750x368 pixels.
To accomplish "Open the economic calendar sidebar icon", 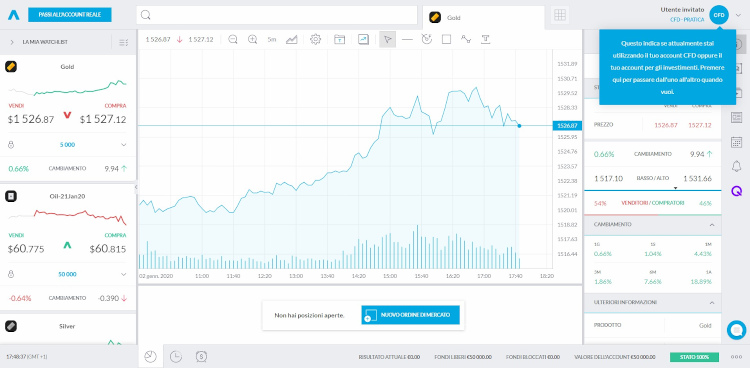I will click(737, 142).
